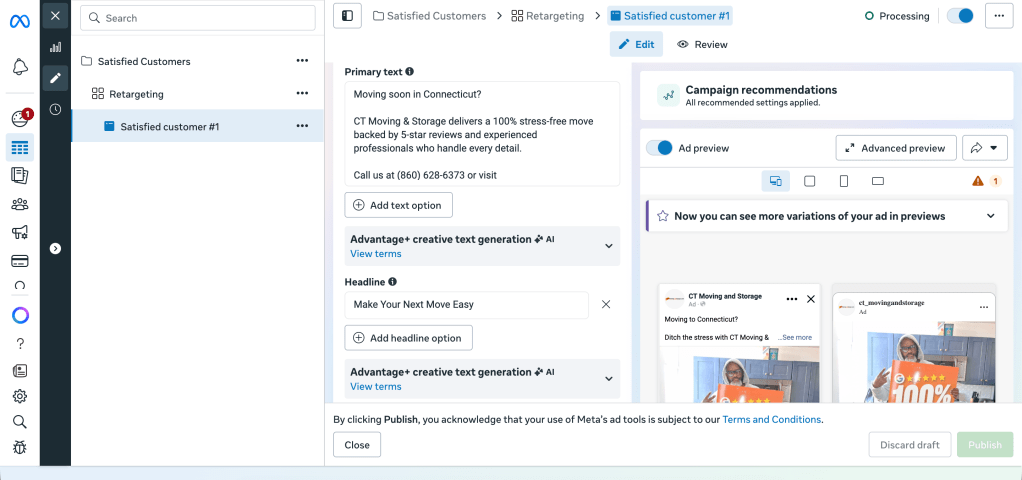Switch to the Review tab
The height and width of the screenshot is (480, 1022).
702,44
